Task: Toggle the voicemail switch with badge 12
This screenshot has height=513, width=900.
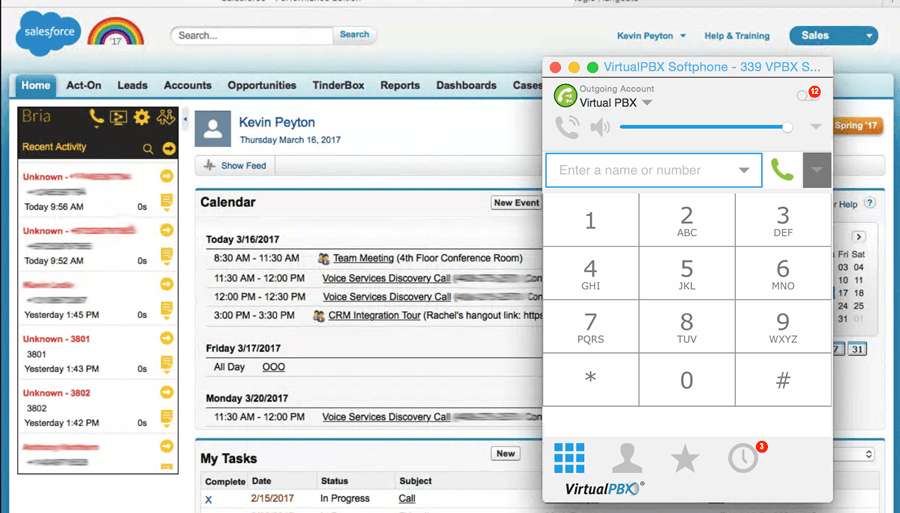Action: click(808, 95)
